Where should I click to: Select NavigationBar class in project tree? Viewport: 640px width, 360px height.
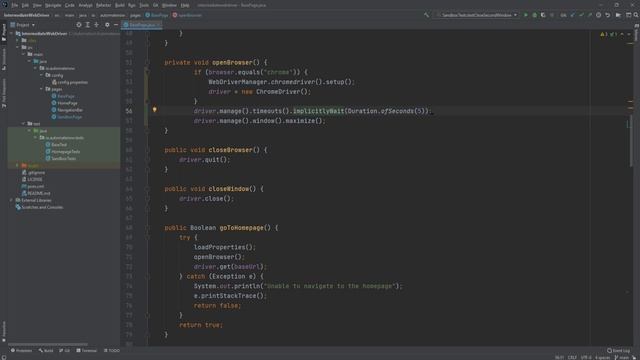tap(67, 110)
